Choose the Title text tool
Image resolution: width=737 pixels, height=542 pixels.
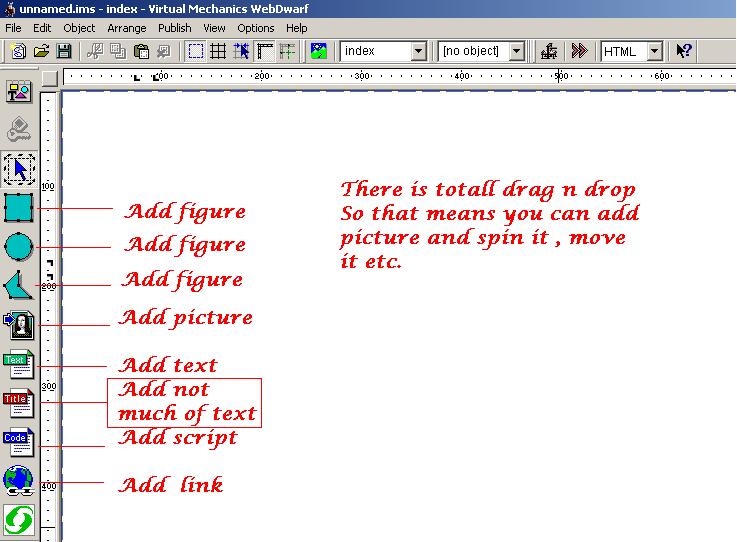click(19, 403)
